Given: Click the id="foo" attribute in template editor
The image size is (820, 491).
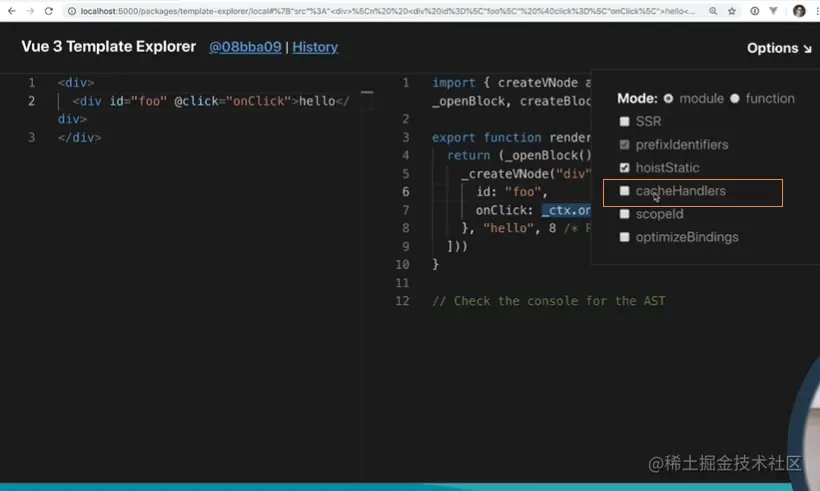Looking at the screenshot, I should 138,101.
